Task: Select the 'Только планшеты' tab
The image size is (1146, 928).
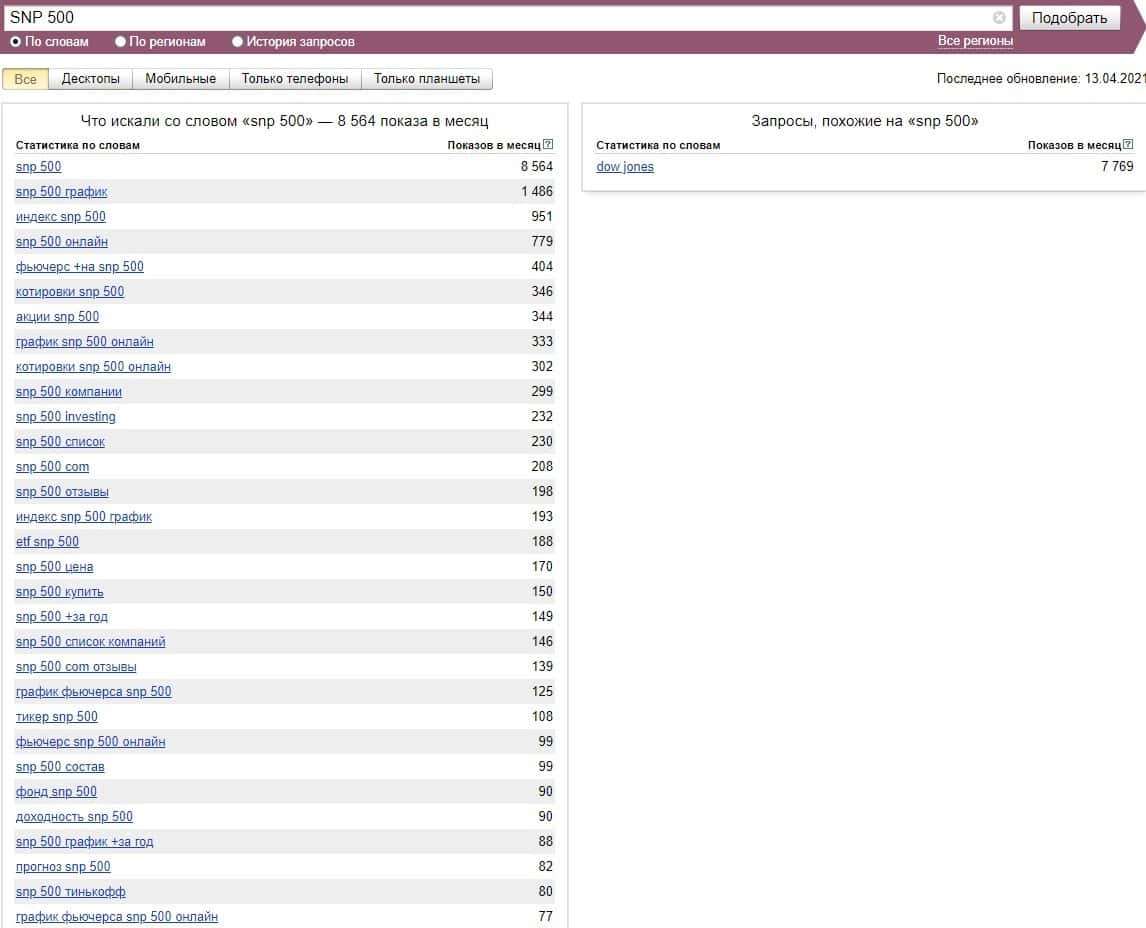Action: [427, 79]
